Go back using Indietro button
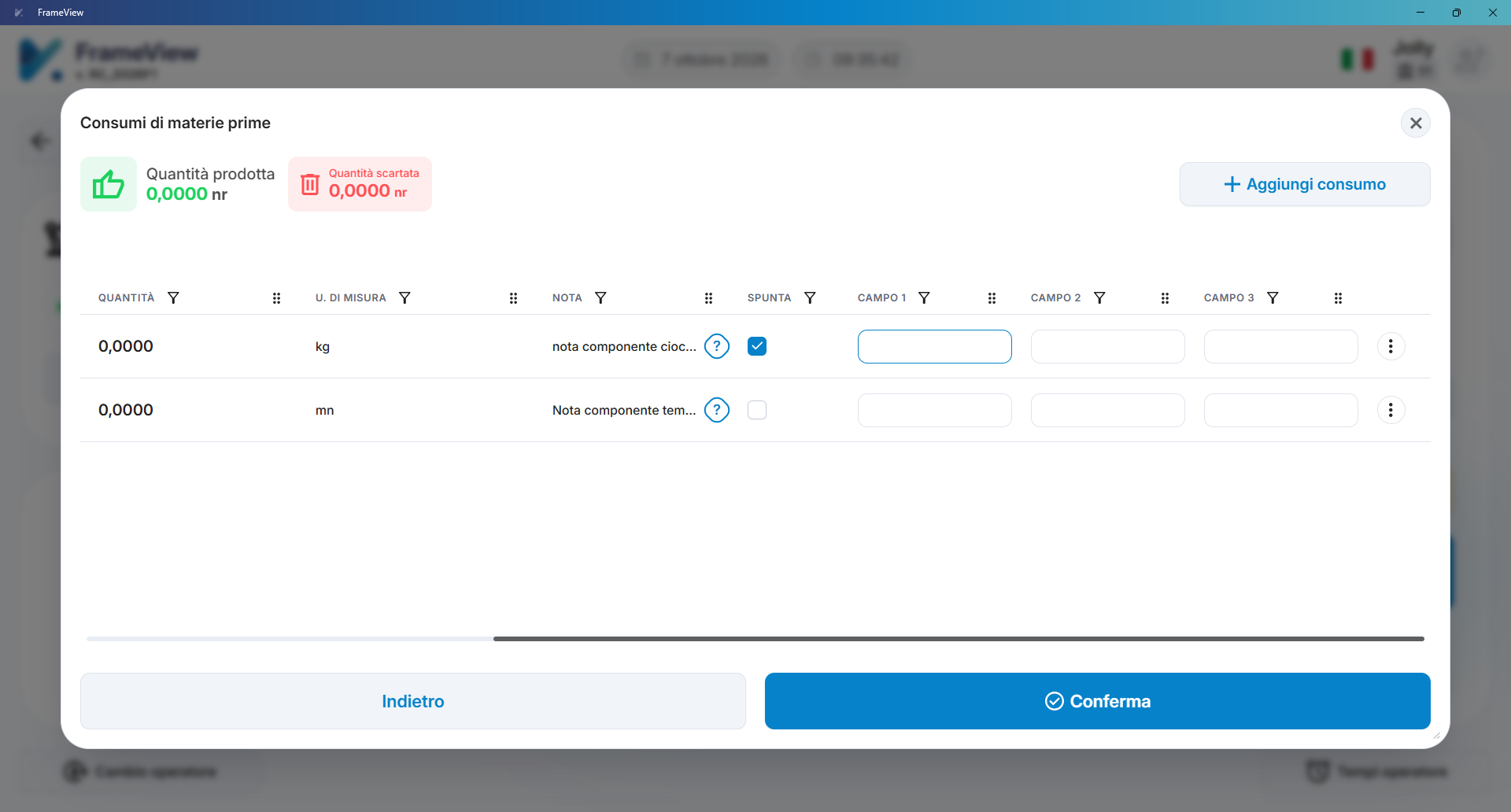Viewport: 1511px width, 812px height. 413,701
